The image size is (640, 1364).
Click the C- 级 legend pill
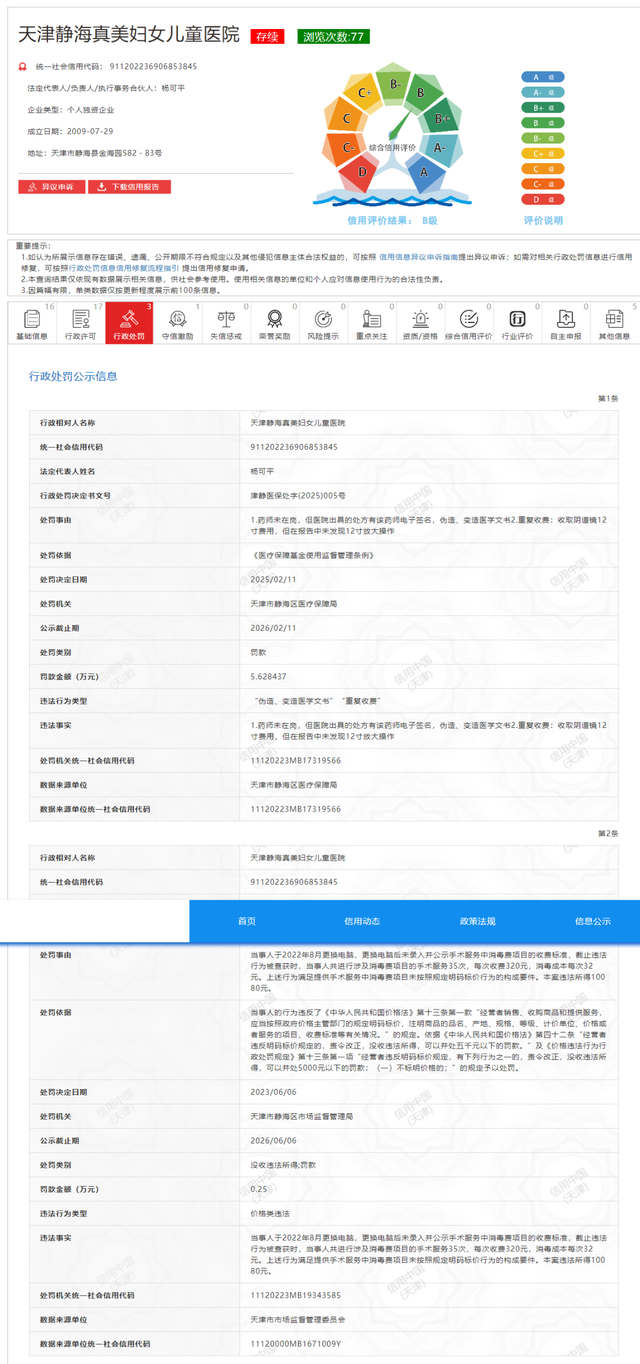(543, 184)
